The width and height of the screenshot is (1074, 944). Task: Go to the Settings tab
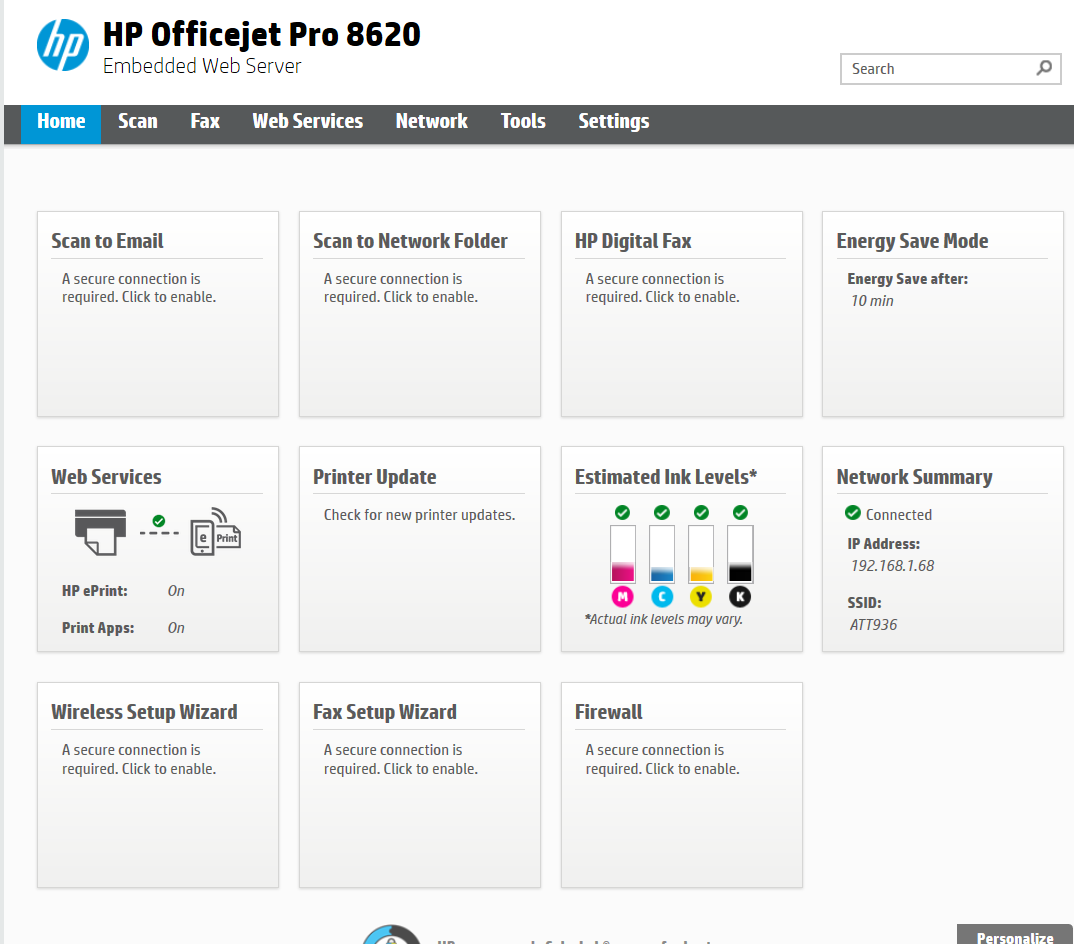[613, 121]
